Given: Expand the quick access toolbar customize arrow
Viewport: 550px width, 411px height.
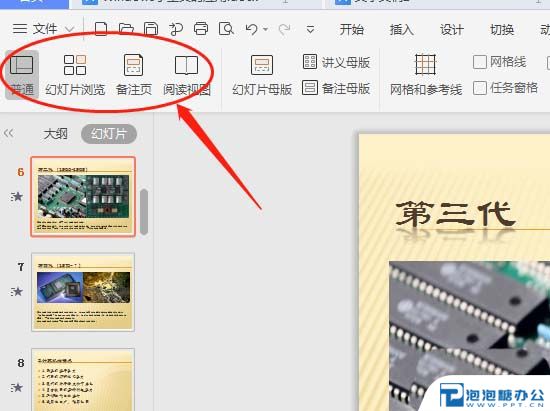Looking at the screenshot, I should click(310, 29).
